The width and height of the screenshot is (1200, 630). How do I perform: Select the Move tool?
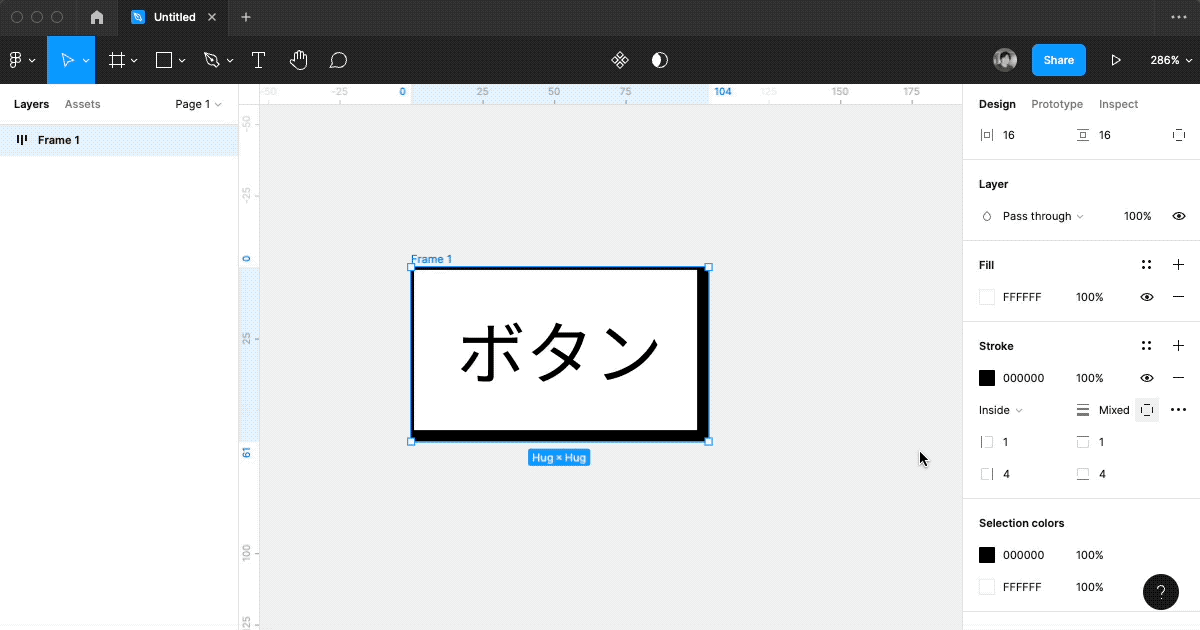(x=68, y=59)
